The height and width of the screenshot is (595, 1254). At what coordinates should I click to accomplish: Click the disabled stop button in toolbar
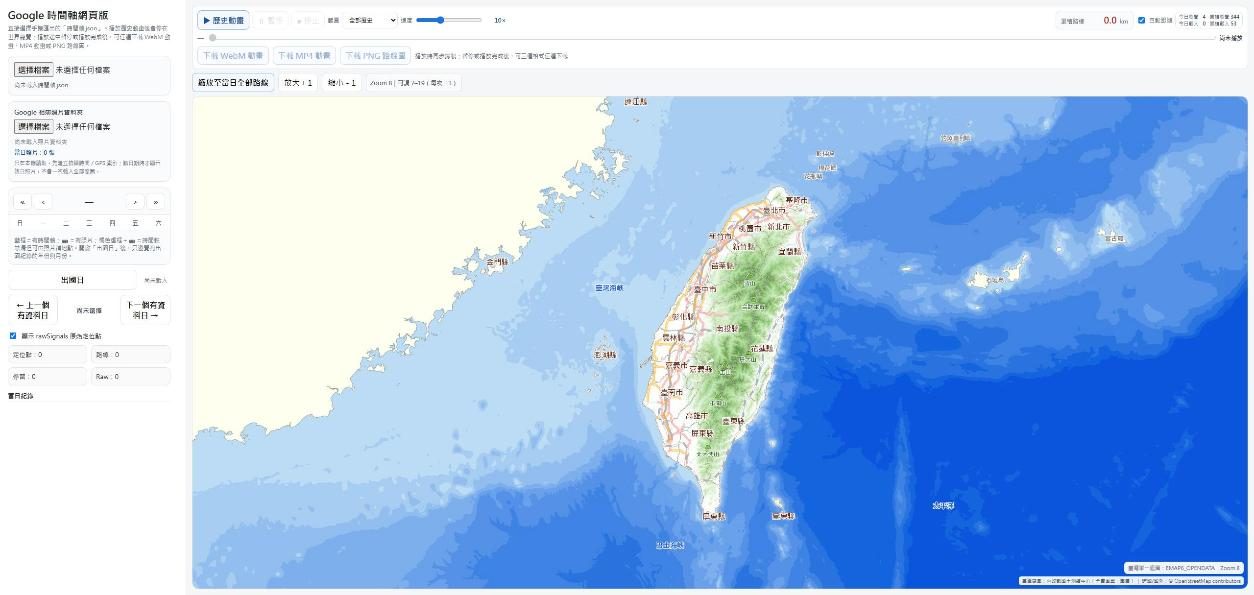308,20
